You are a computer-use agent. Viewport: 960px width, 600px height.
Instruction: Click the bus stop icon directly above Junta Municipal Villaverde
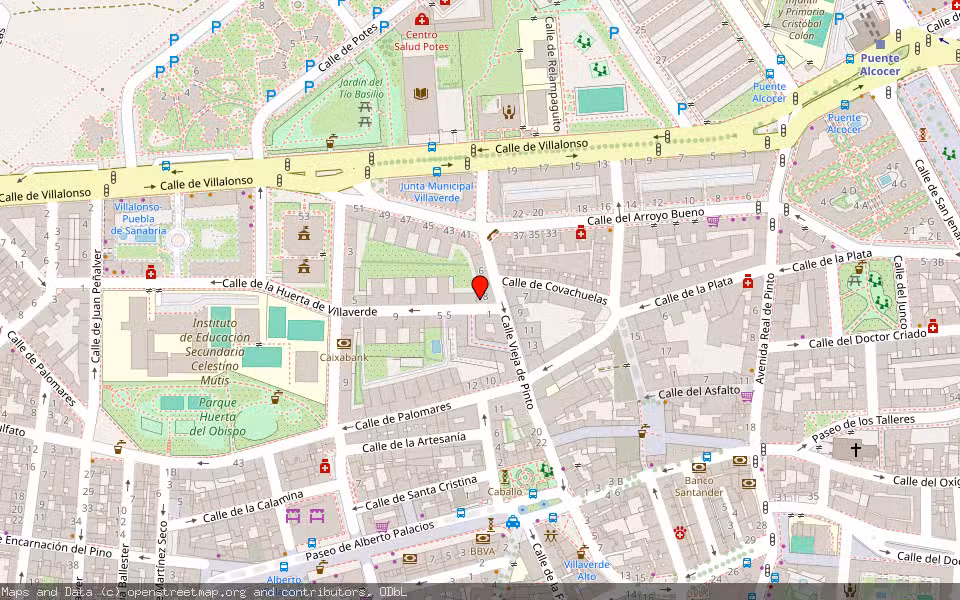tap(437, 172)
